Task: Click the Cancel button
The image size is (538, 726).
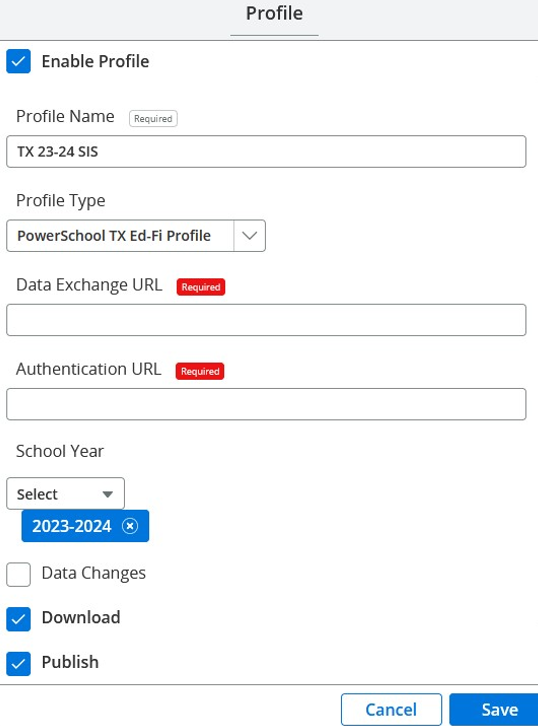Action: [x=391, y=709]
